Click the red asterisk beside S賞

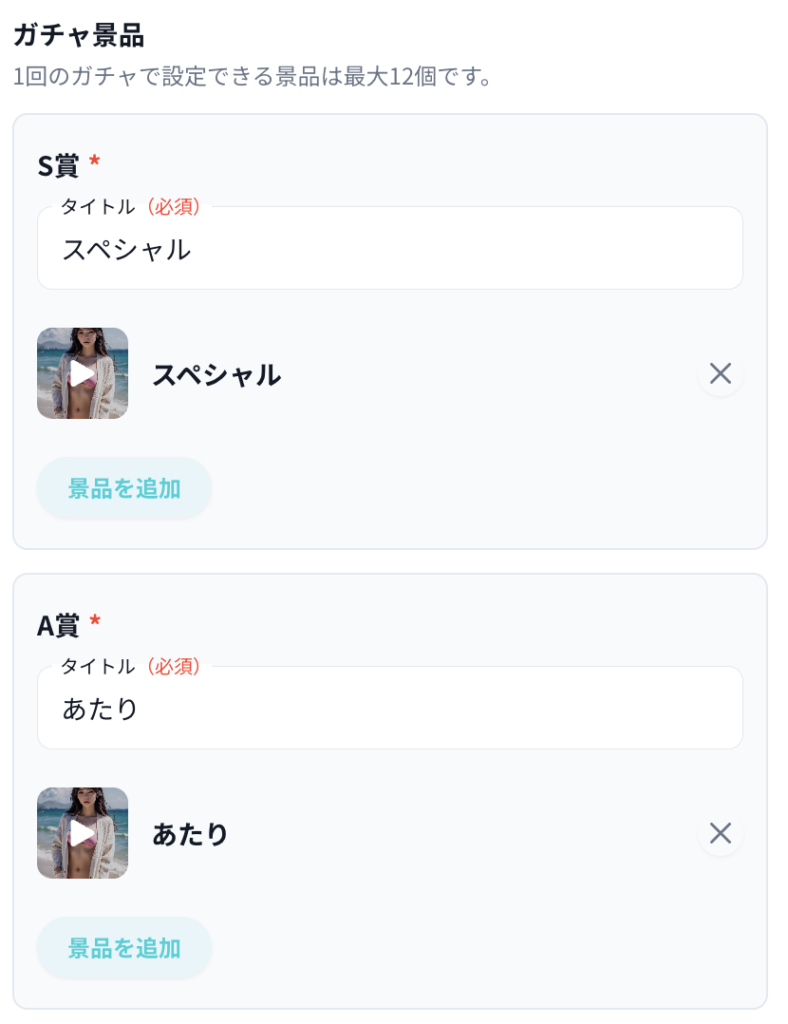pos(95,162)
